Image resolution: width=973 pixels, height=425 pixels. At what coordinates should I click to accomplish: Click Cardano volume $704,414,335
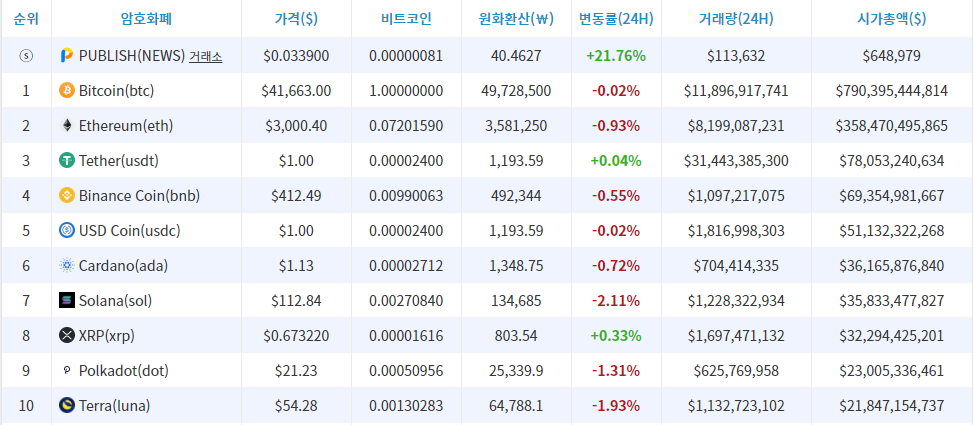pyautogui.click(x=736, y=266)
